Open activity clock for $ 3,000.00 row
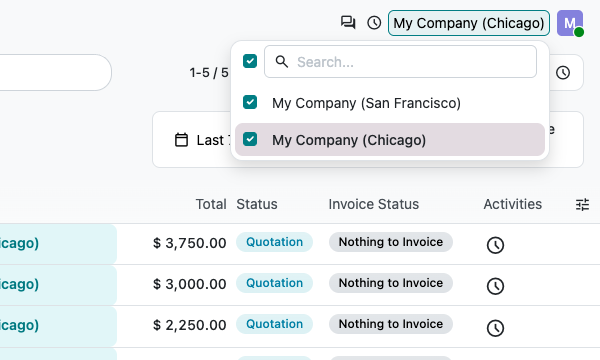 [x=495, y=286]
